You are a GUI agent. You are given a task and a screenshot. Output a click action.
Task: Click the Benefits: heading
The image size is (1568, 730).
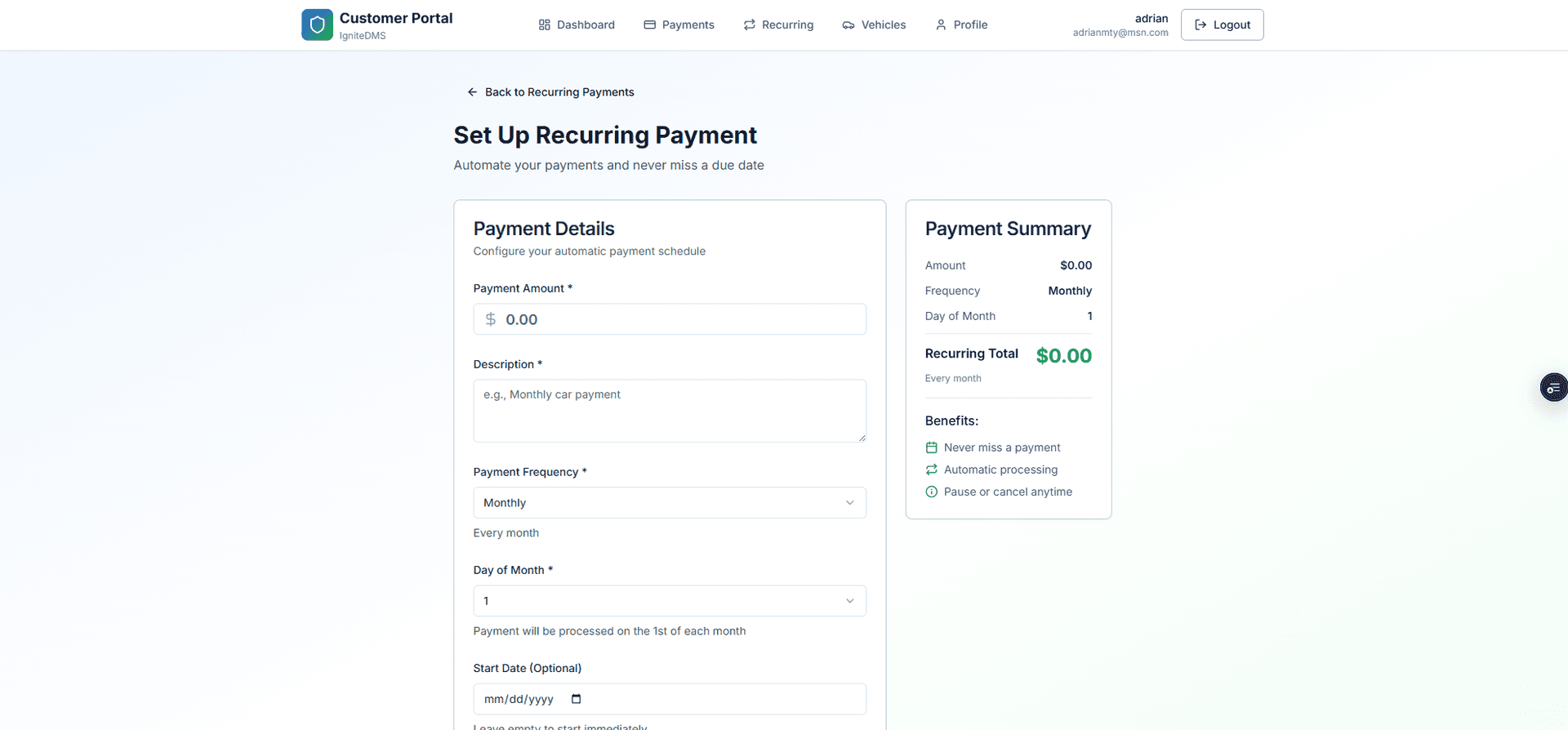pos(951,421)
